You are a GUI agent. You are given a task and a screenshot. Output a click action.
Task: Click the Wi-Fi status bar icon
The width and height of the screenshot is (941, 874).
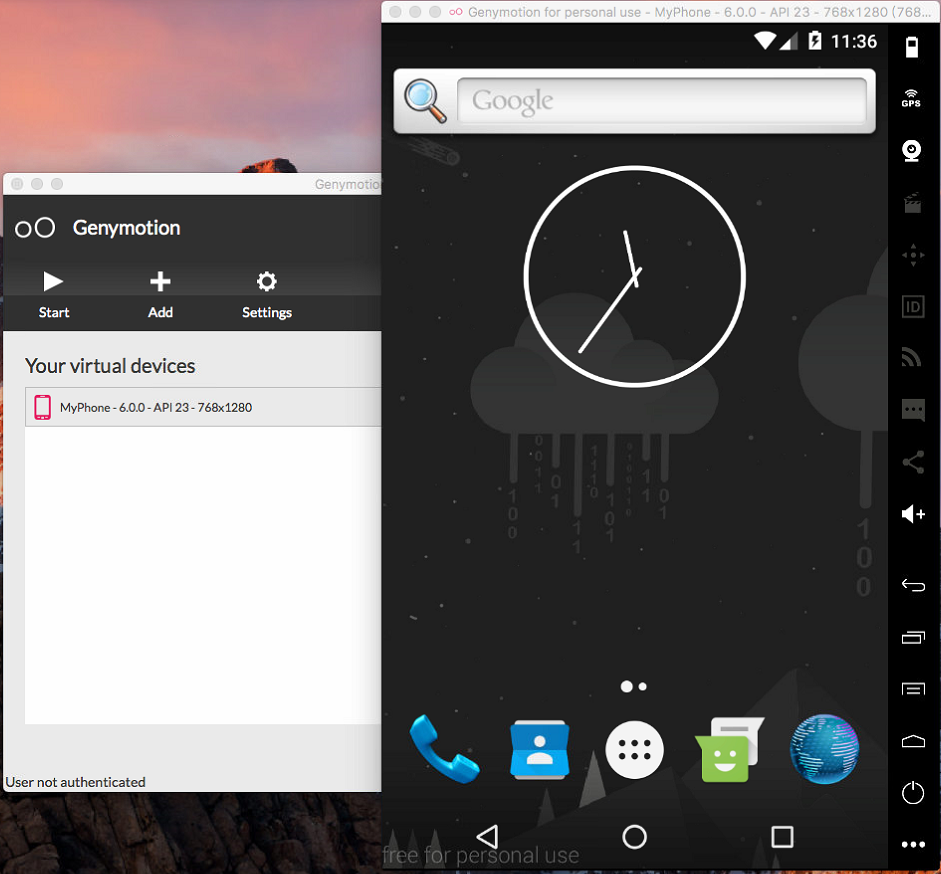(x=765, y=40)
